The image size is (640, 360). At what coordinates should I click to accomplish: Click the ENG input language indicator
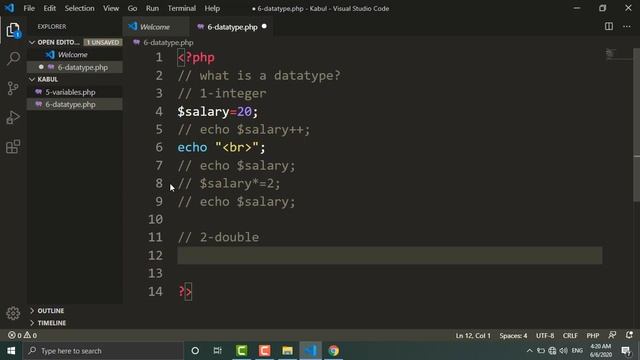pos(577,351)
